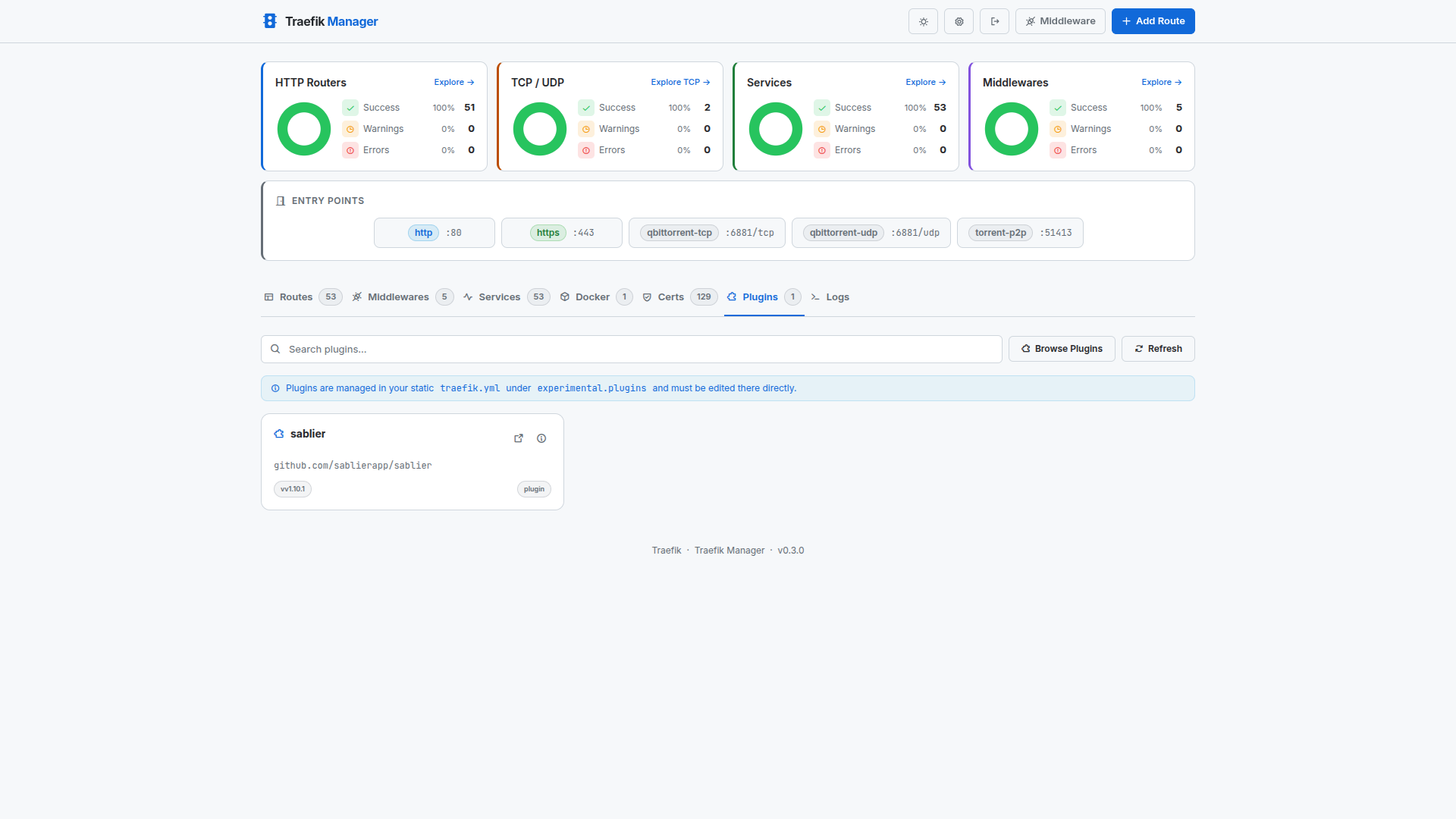Refresh the plugins list
1456x819 pixels.
(1158, 349)
